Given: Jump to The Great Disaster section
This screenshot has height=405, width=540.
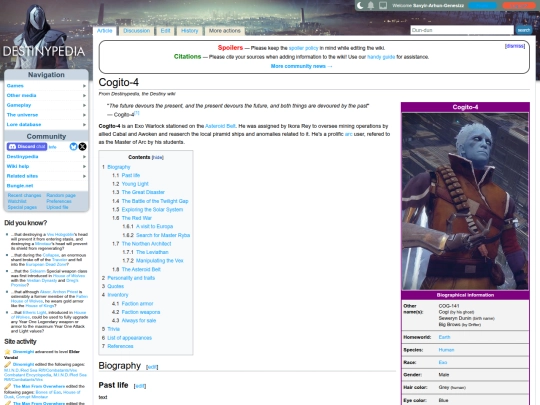Looking at the screenshot, I should tap(143, 193).
